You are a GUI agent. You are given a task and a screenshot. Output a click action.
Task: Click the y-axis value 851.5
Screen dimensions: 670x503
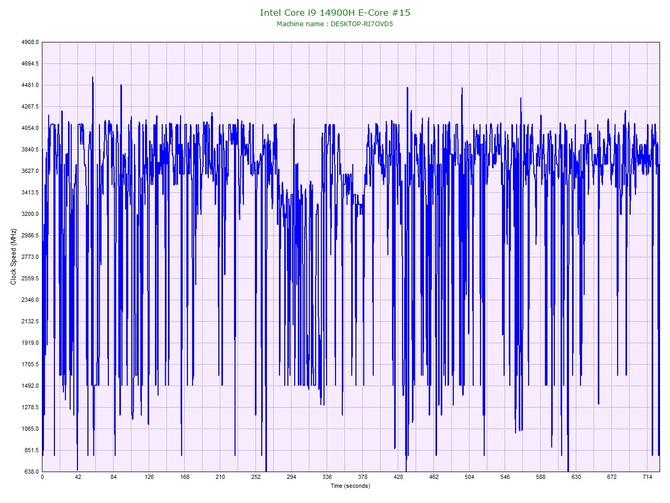tap(31, 450)
